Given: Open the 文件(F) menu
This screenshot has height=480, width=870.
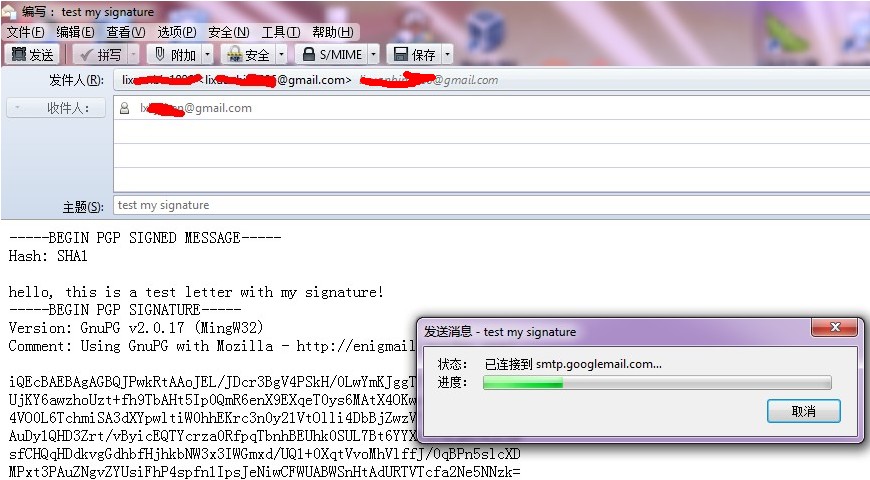Looking at the screenshot, I should [26, 32].
